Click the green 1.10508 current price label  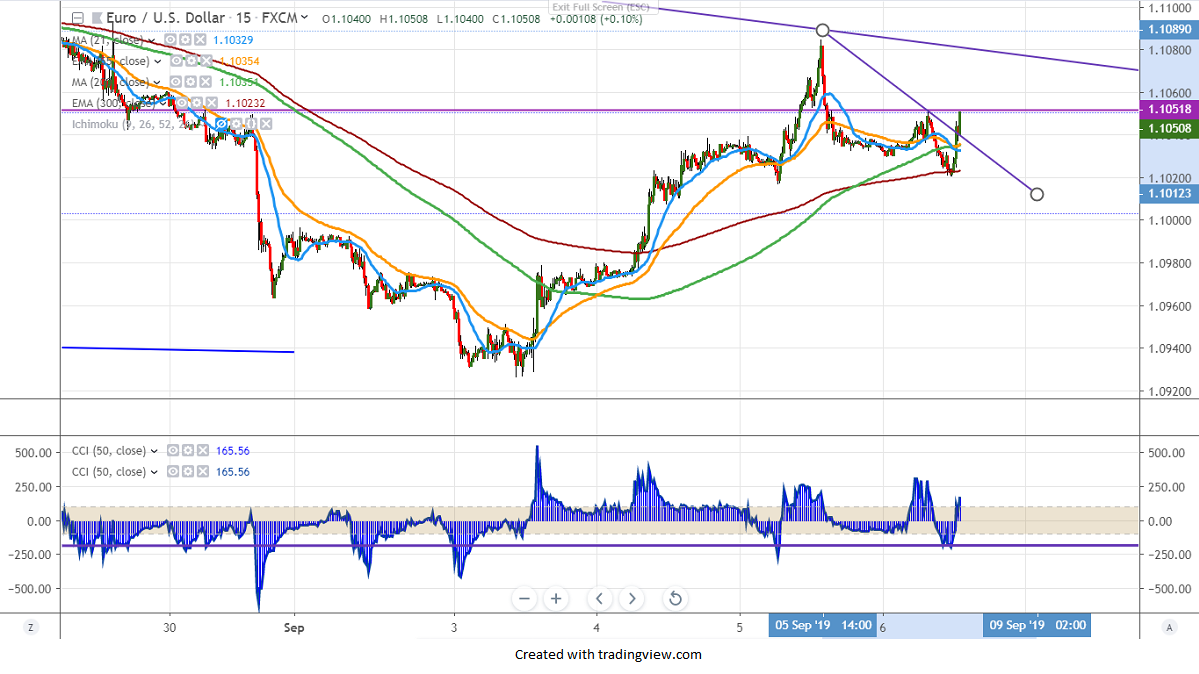(x=1169, y=129)
